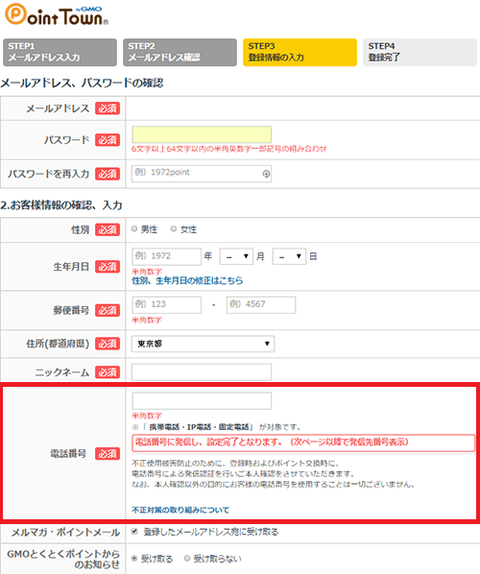Expand the prefecture dropdown showing 東京都
The height and width of the screenshot is (574, 480).
[x=203, y=344]
